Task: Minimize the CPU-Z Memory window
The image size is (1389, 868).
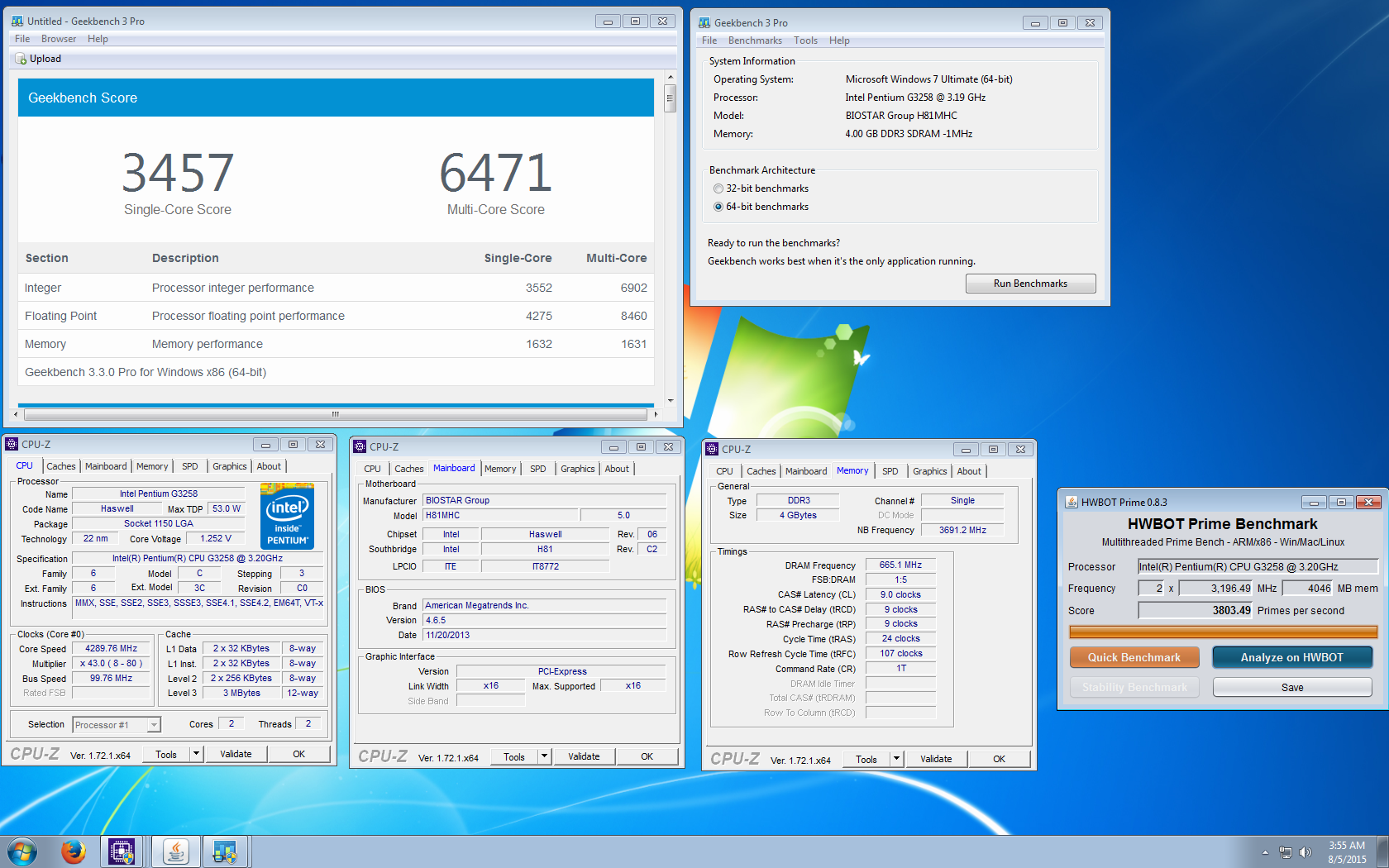Action: (x=966, y=449)
